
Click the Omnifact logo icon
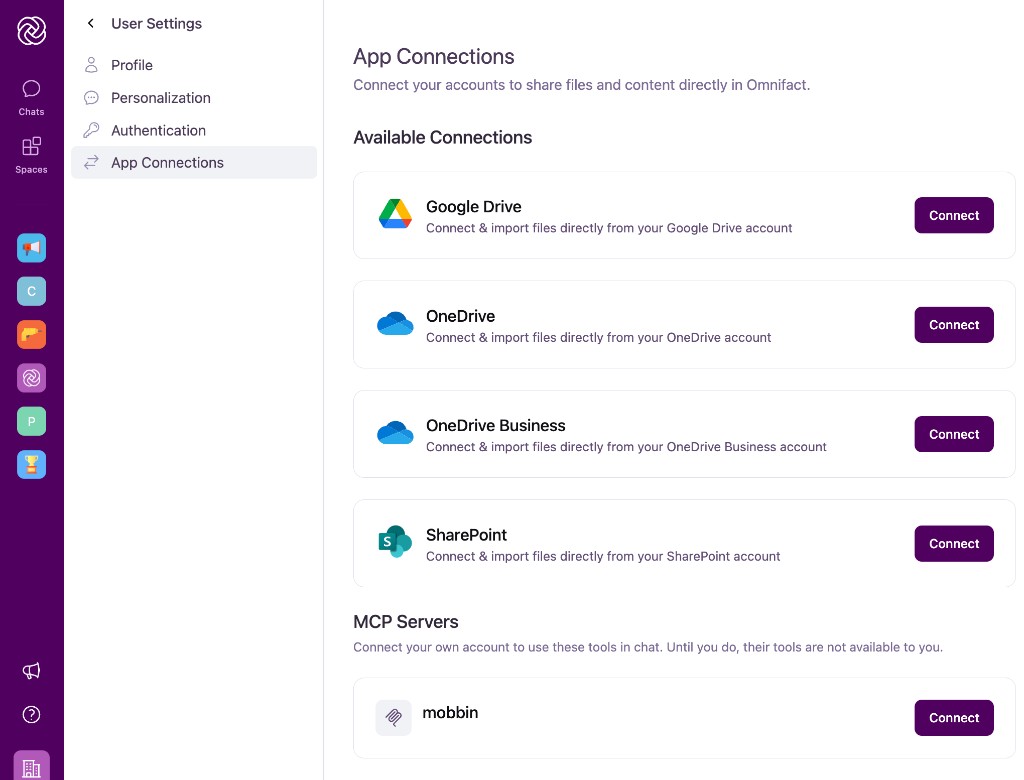(31, 30)
